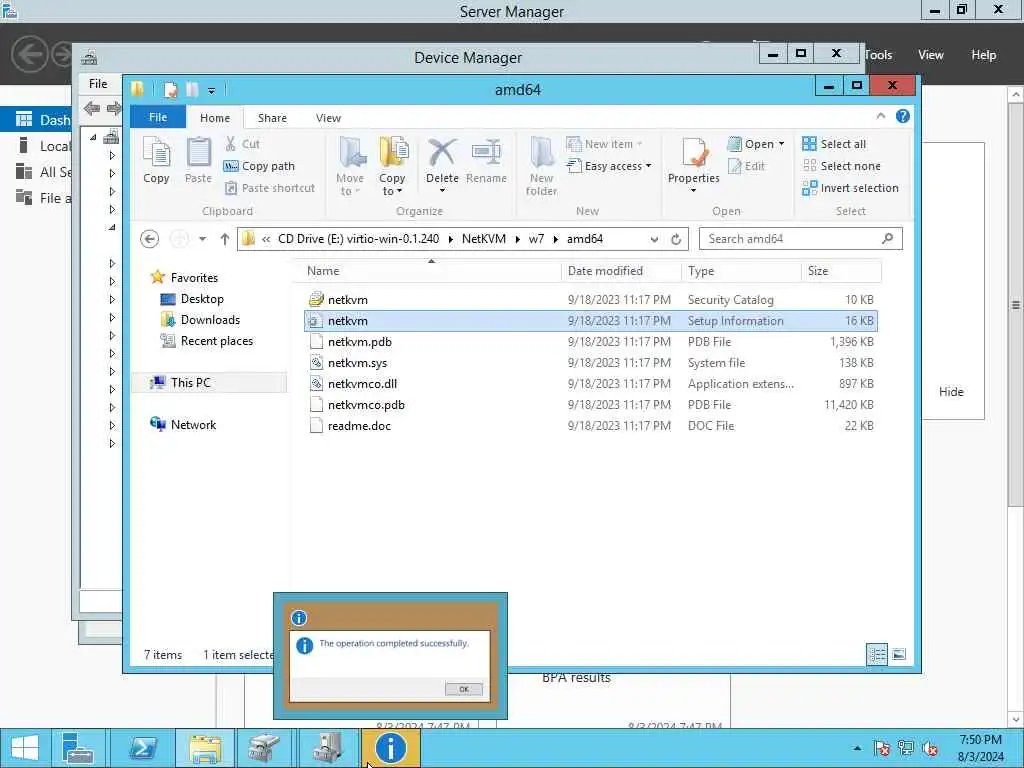Click Edit in the Open group

pyautogui.click(x=746, y=166)
